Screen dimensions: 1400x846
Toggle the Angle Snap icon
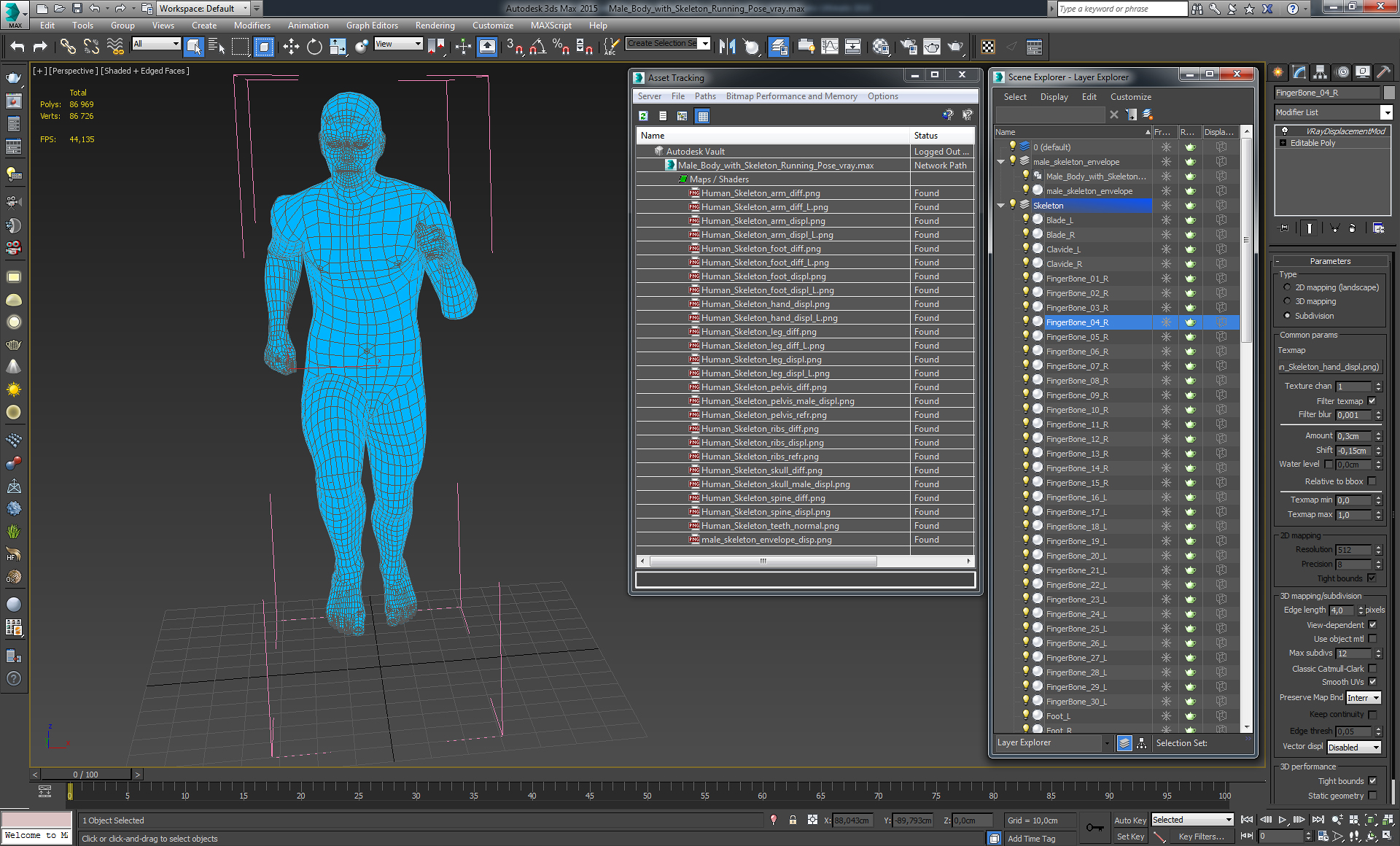pos(538,47)
